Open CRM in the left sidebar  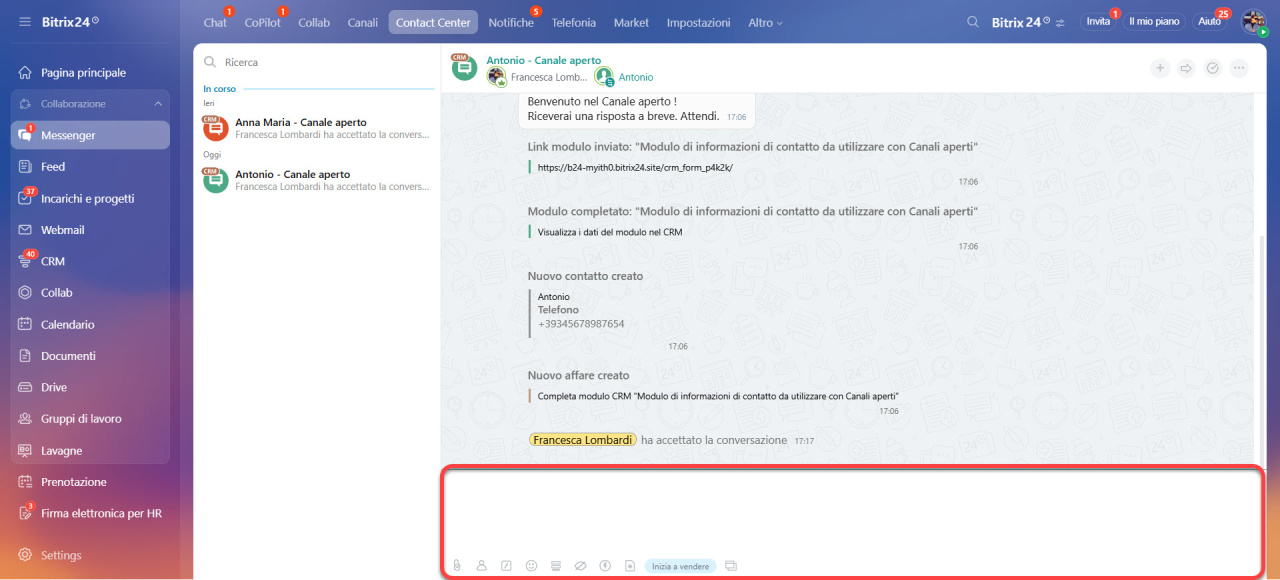point(90,261)
